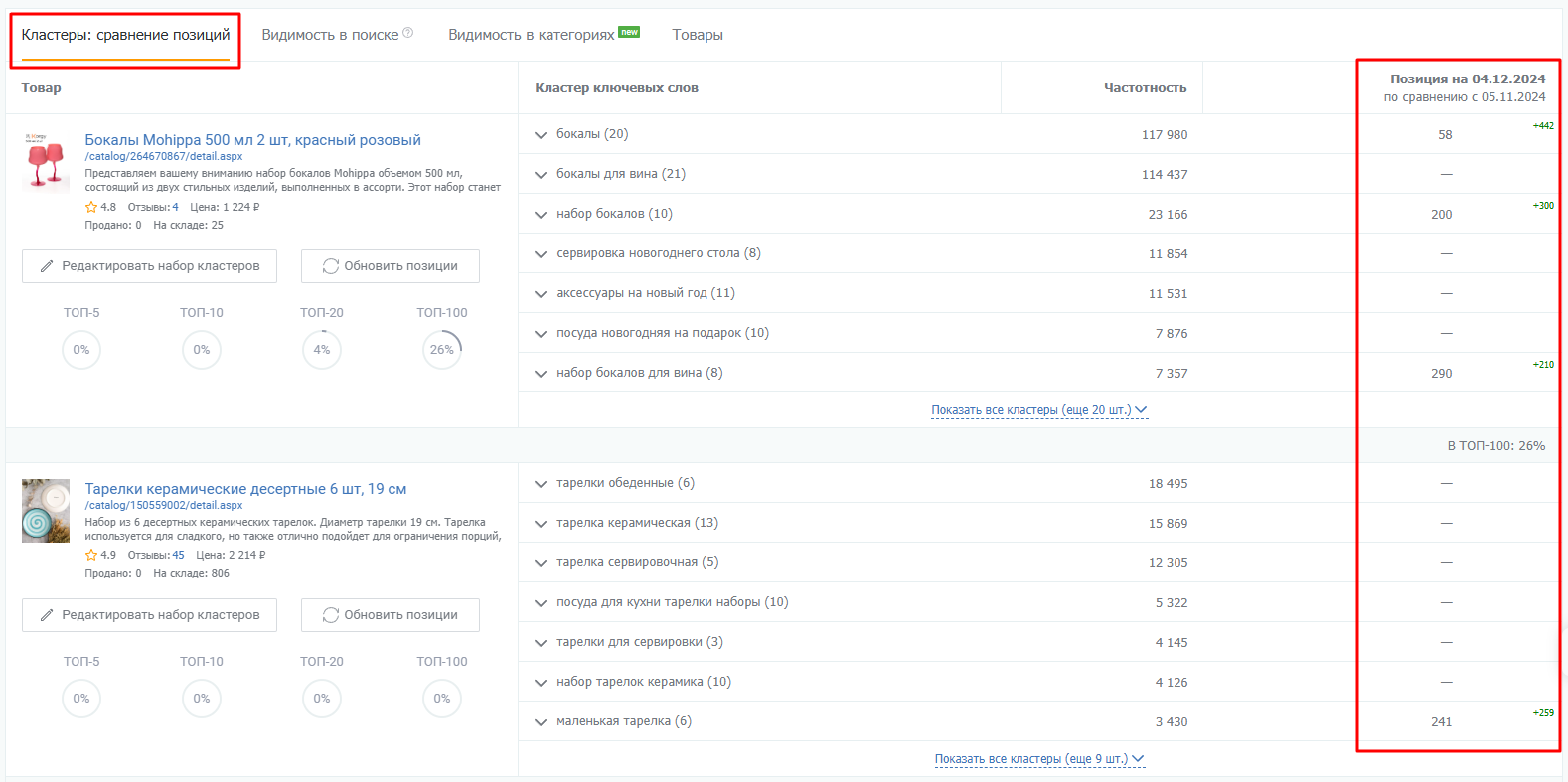
Task: Open link "Тарелки керамические десертные 6 шт"
Action: (x=245, y=489)
